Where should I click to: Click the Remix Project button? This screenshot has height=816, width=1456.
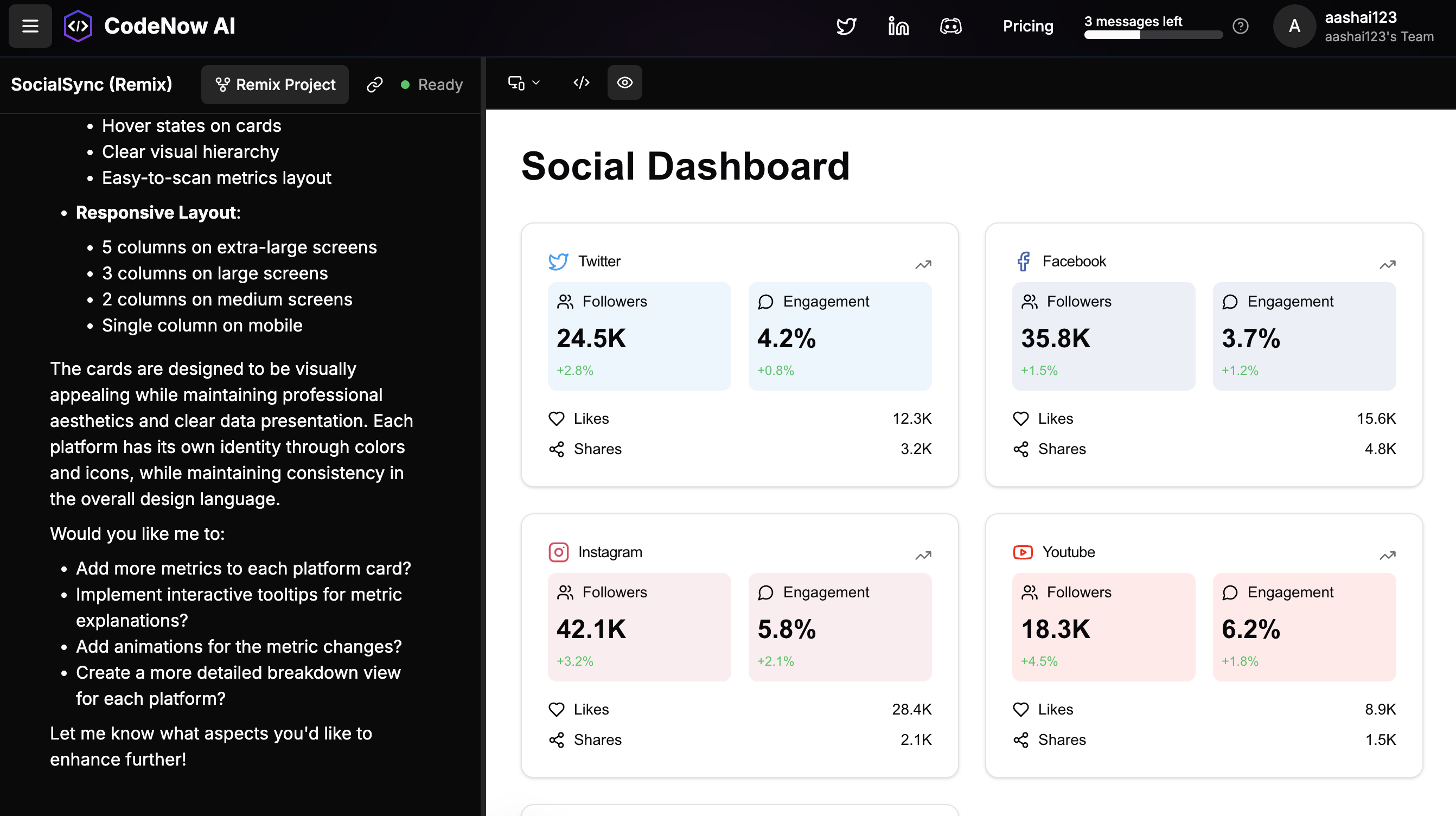(274, 85)
